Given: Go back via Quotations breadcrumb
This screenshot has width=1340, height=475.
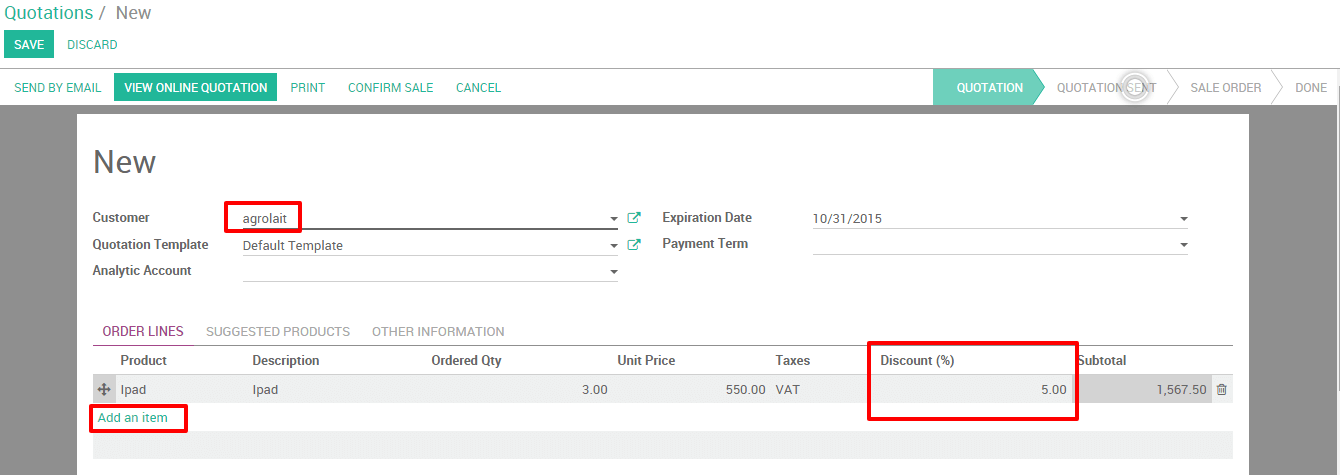Looking at the screenshot, I should [x=48, y=13].
